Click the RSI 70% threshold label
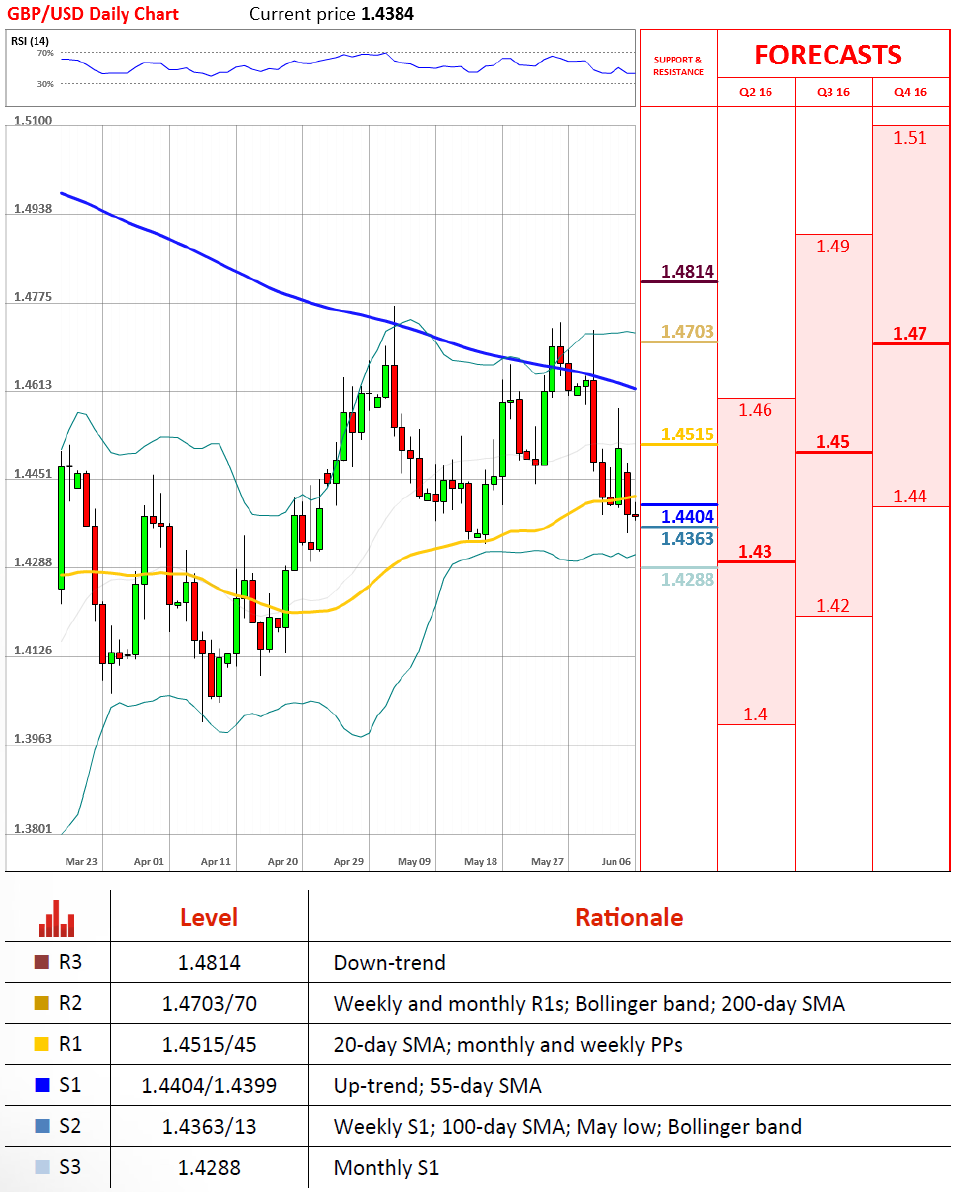 [x=45, y=53]
